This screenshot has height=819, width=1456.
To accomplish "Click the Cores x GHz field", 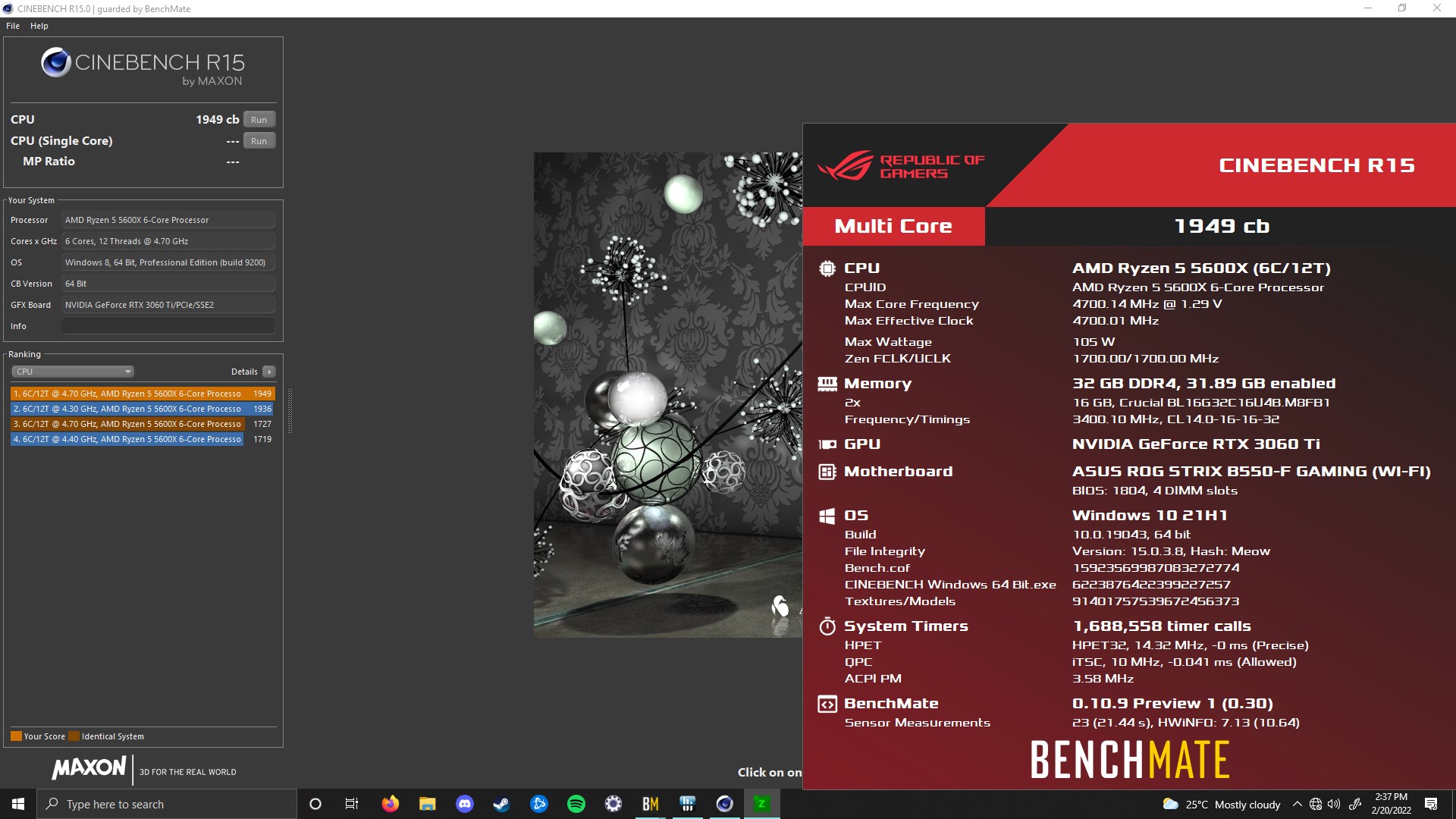I will [x=168, y=241].
